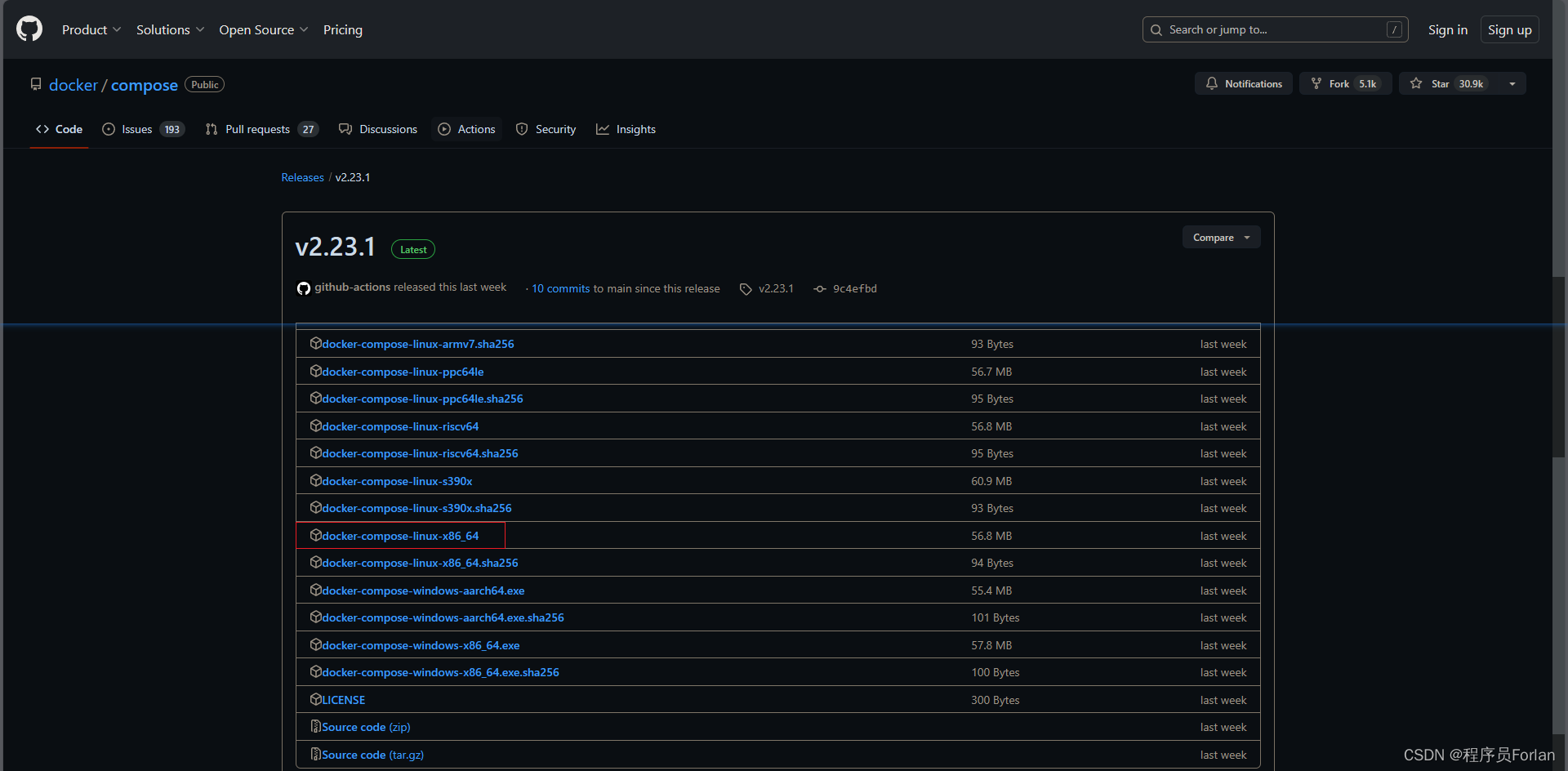Screen dimensions: 1568x771
Task: Open the 10 commits link
Action: point(560,289)
